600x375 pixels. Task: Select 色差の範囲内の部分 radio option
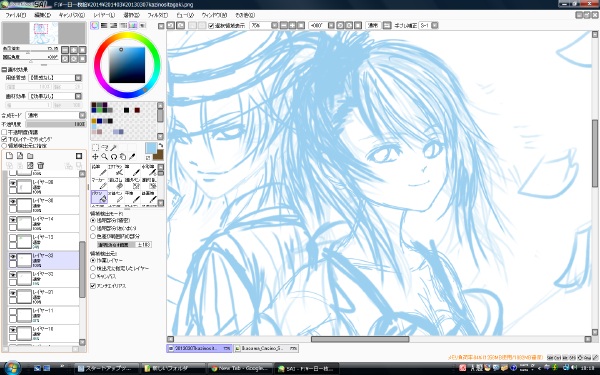coord(93,236)
